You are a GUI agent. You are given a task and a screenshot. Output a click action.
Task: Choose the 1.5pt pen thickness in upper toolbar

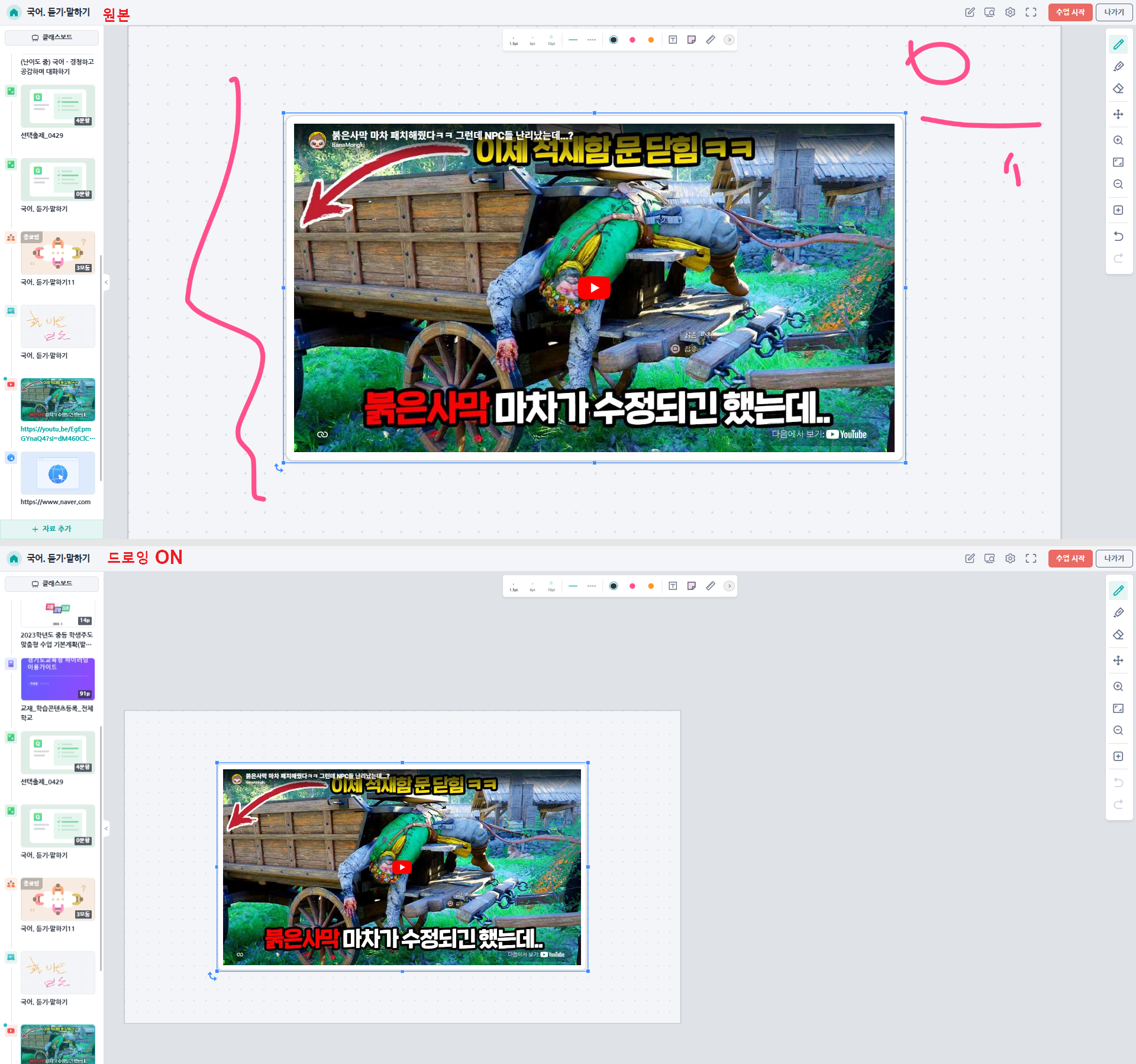click(x=514, y=40)
